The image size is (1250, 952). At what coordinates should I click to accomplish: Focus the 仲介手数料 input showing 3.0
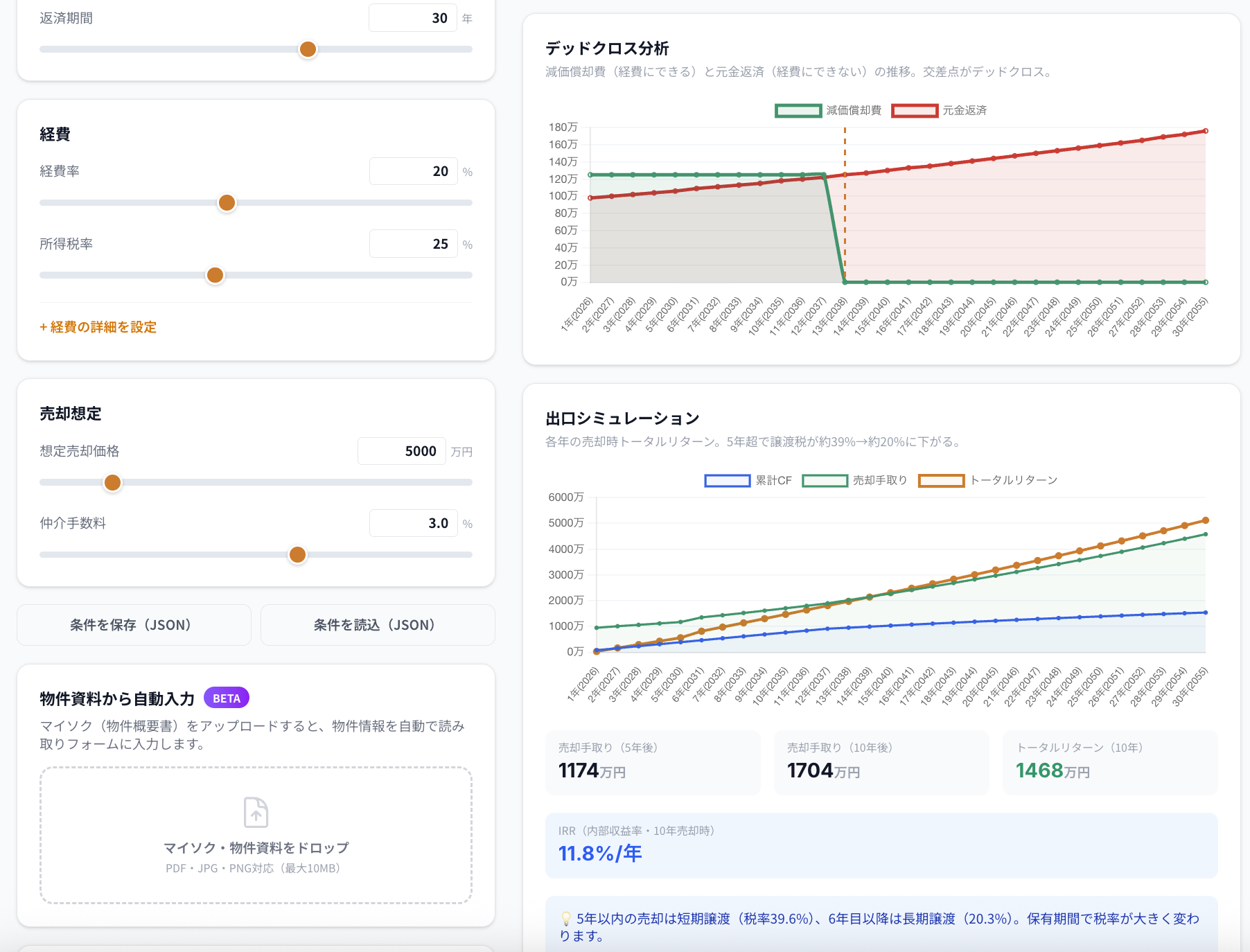[x=413, y=523]
